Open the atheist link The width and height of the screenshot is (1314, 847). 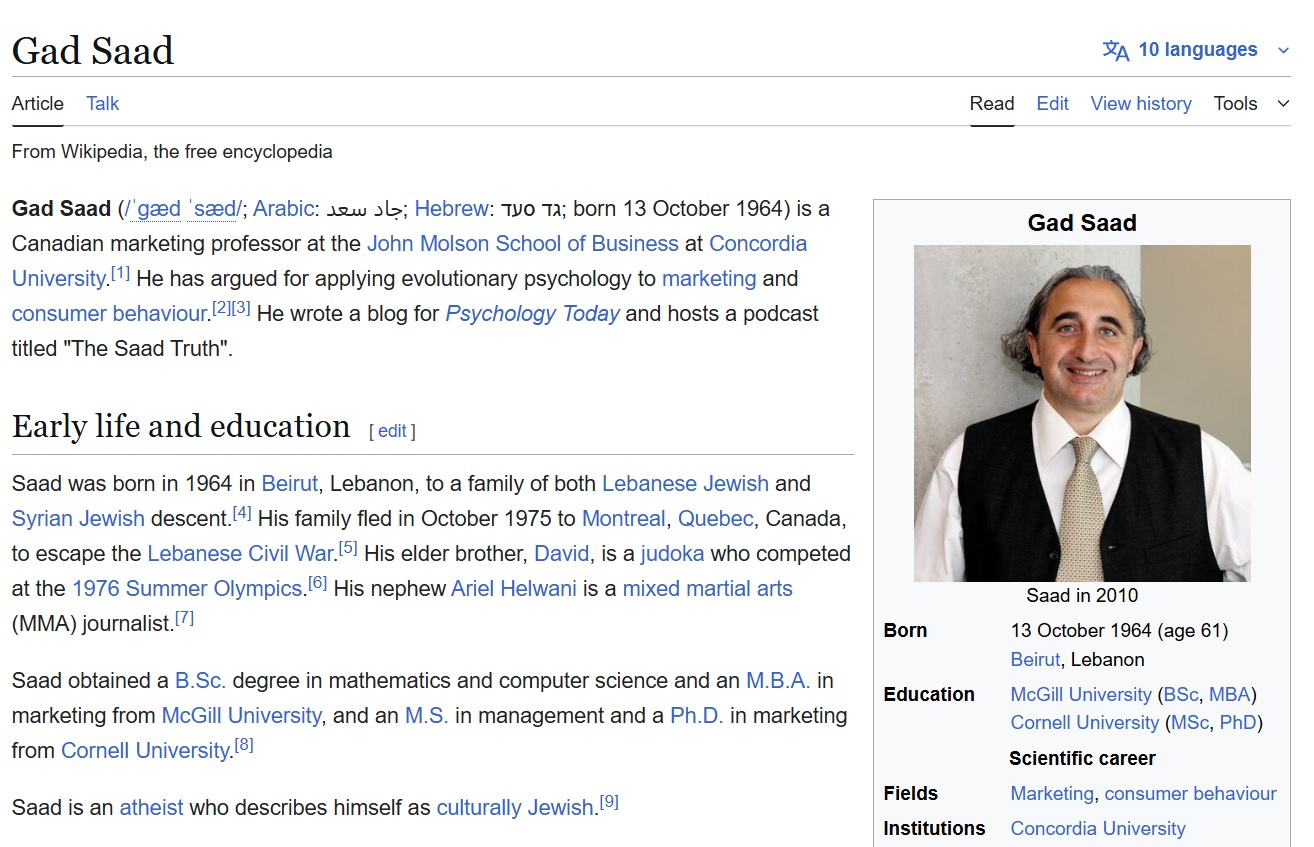151,808
